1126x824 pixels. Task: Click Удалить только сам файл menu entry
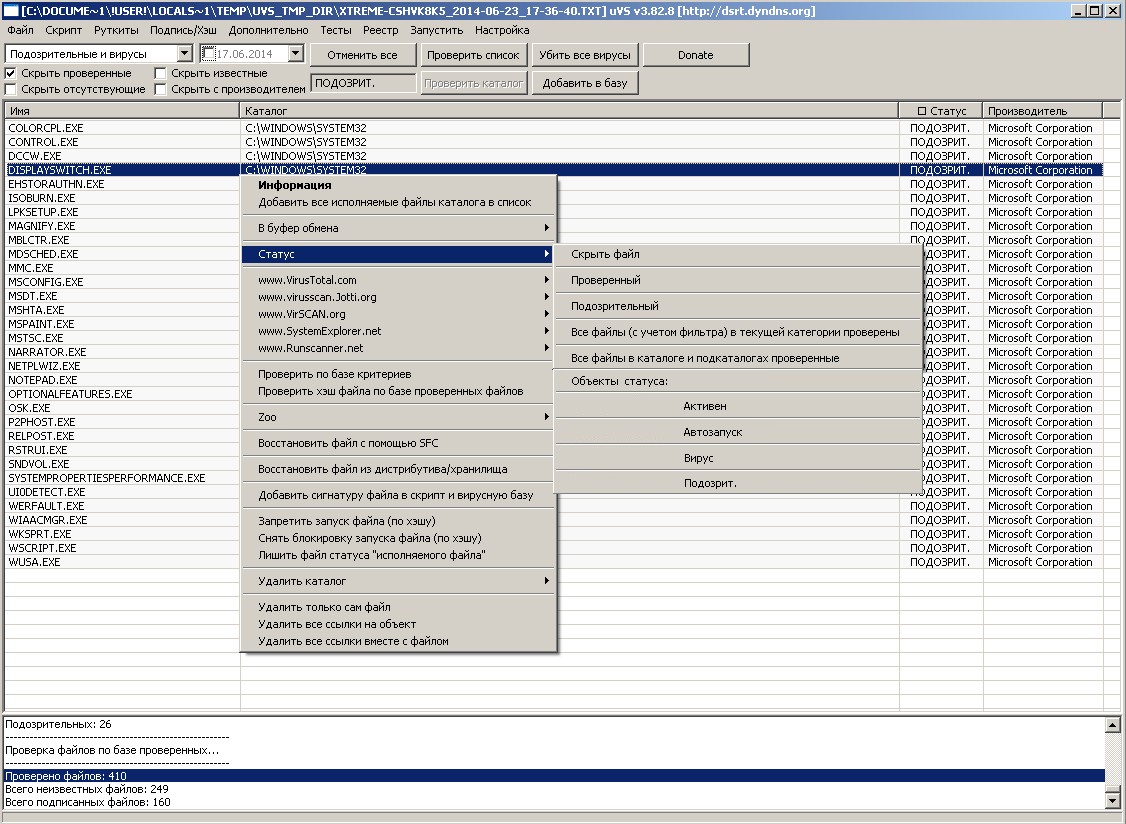pyautogui.click(x=324, y=607)
